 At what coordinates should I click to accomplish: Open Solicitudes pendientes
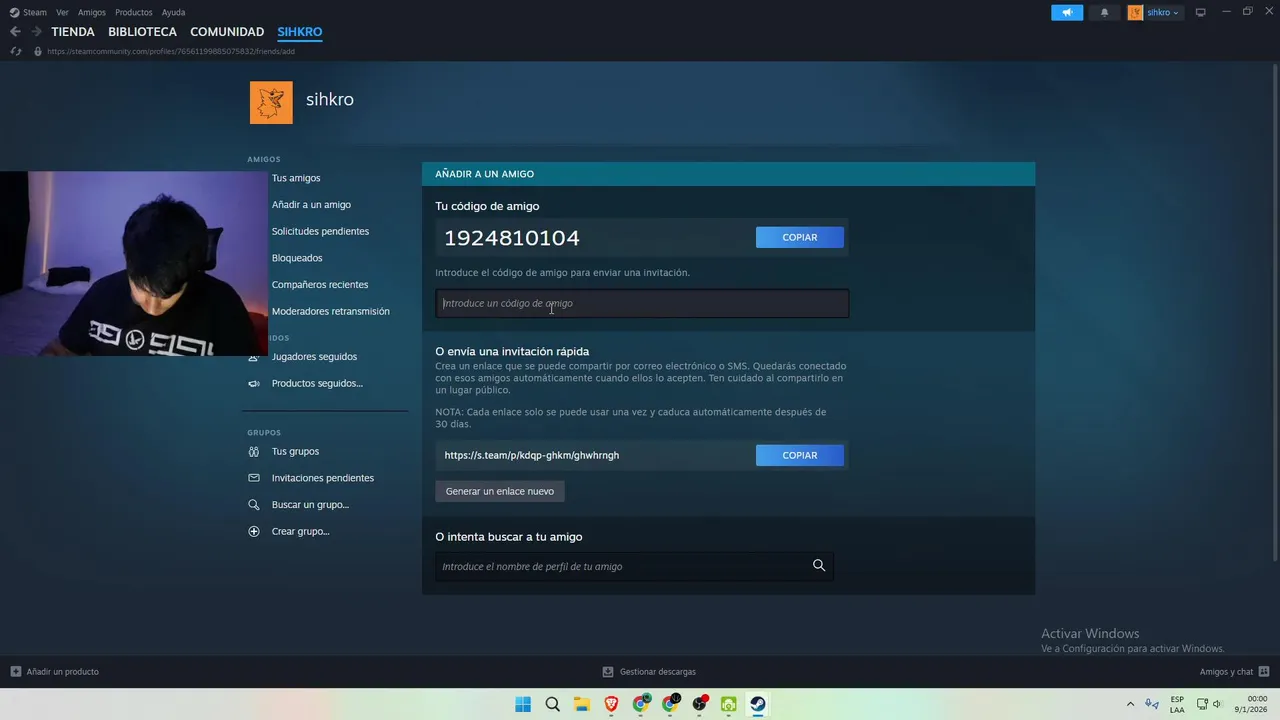(320, 231)
